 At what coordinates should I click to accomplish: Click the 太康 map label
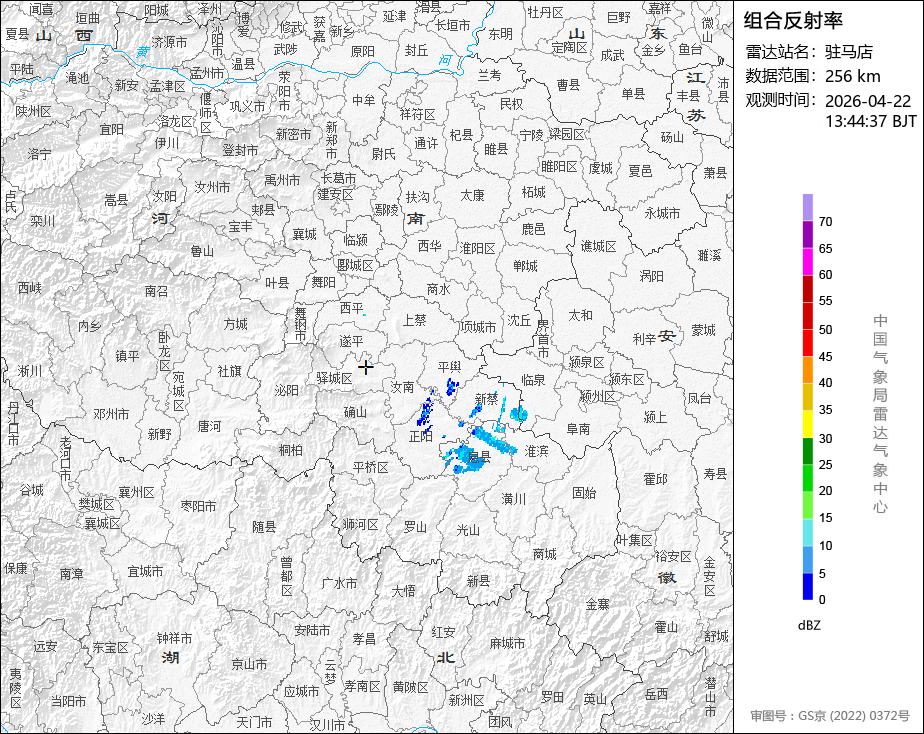[x=472, y=195]
